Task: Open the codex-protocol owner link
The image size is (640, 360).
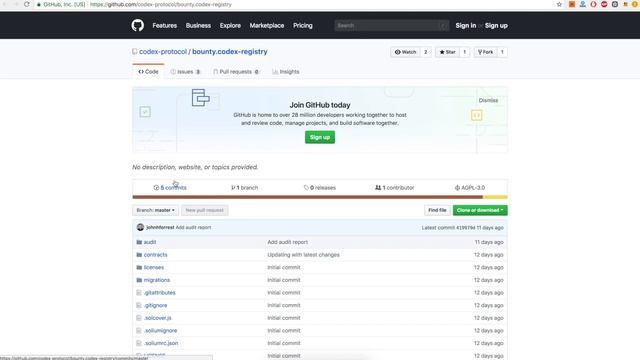Action: [163, 52]
